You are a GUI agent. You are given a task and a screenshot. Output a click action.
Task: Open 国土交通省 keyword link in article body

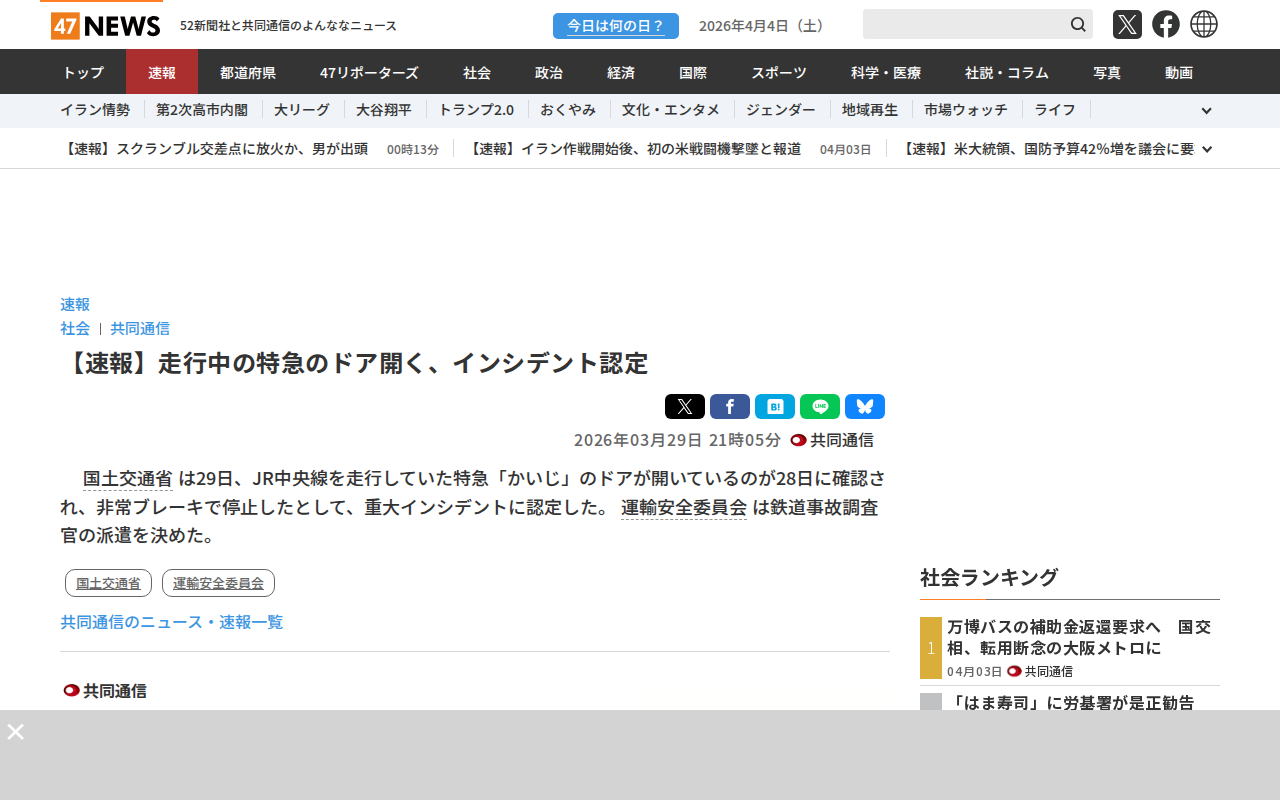[x=128, y=478]
